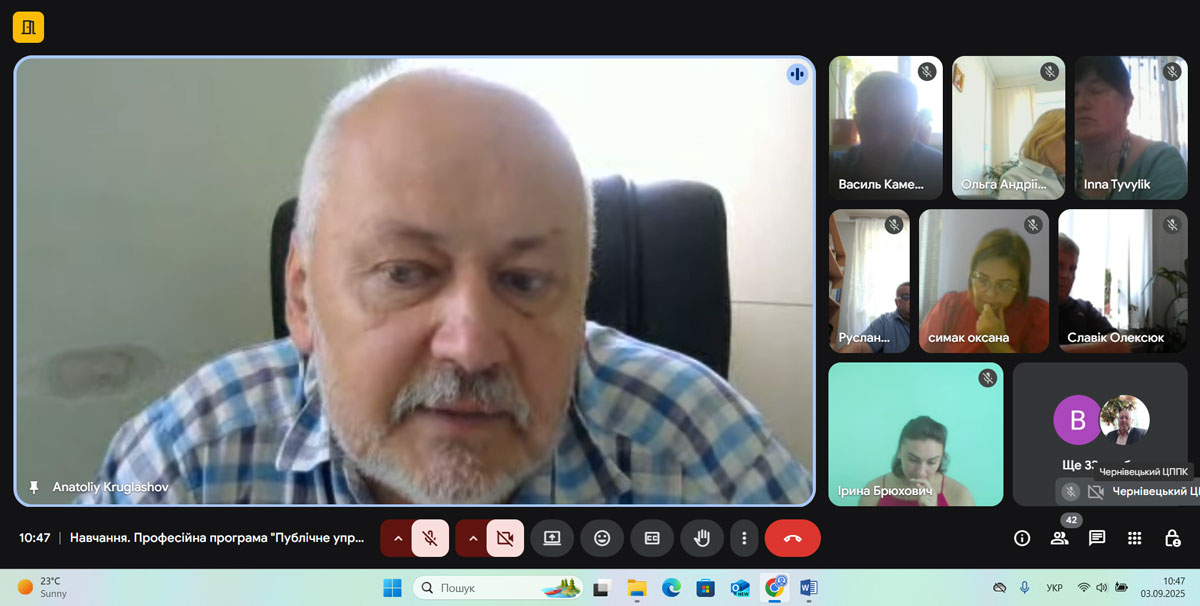This screenshot has width=1200, height=606.
Task: Open the emoji reactions button
Action: 602,538
